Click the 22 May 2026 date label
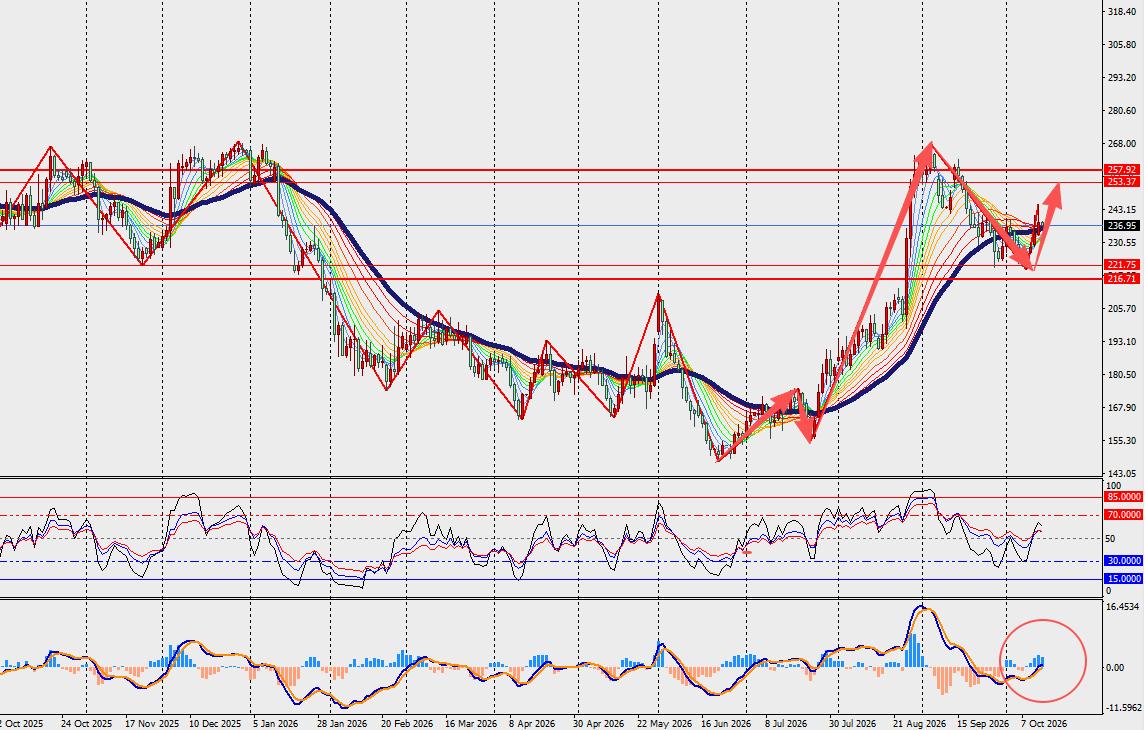This screenshot has height=730, width=1145. 663,723
